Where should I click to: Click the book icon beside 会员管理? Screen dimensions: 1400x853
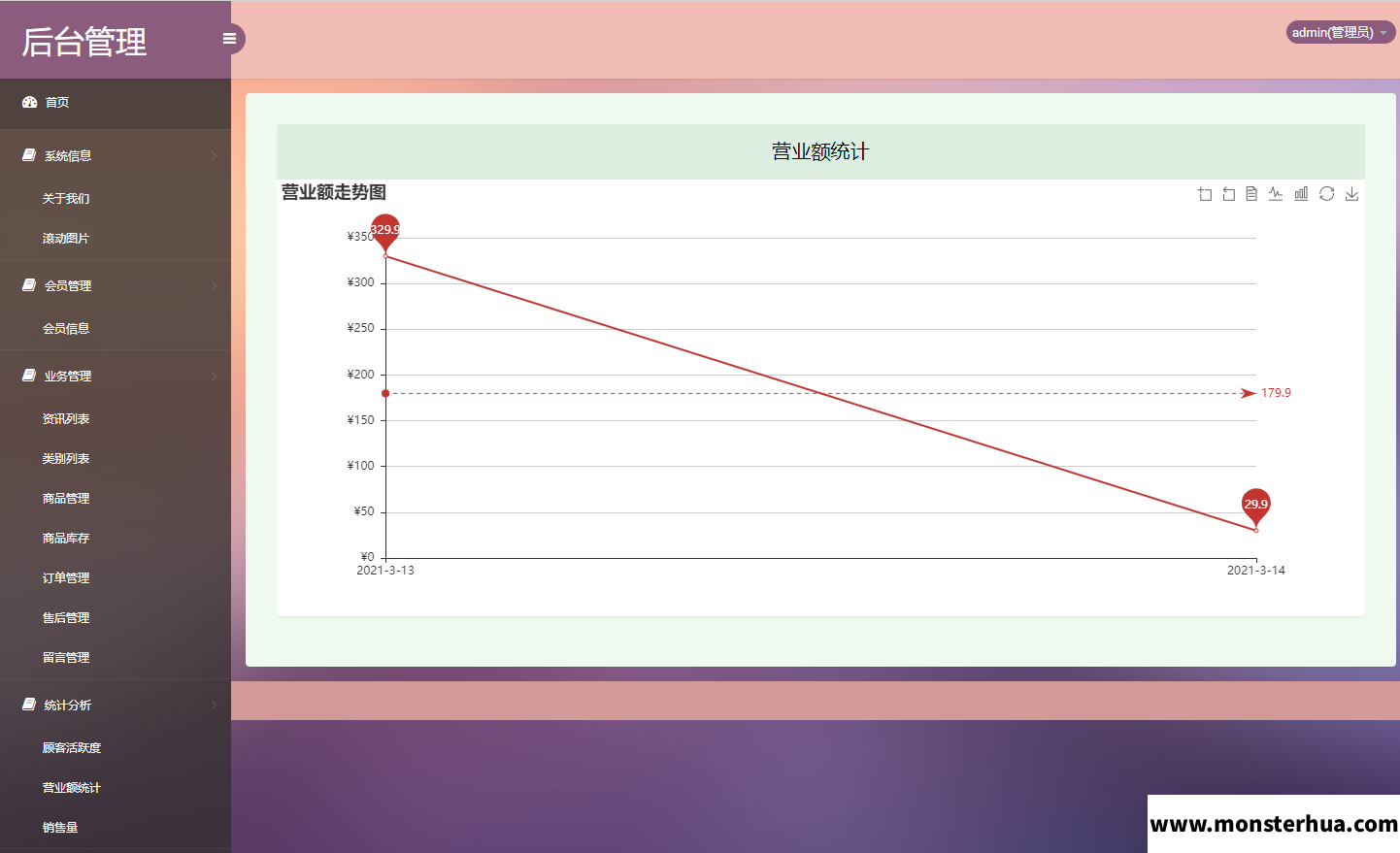29,285
